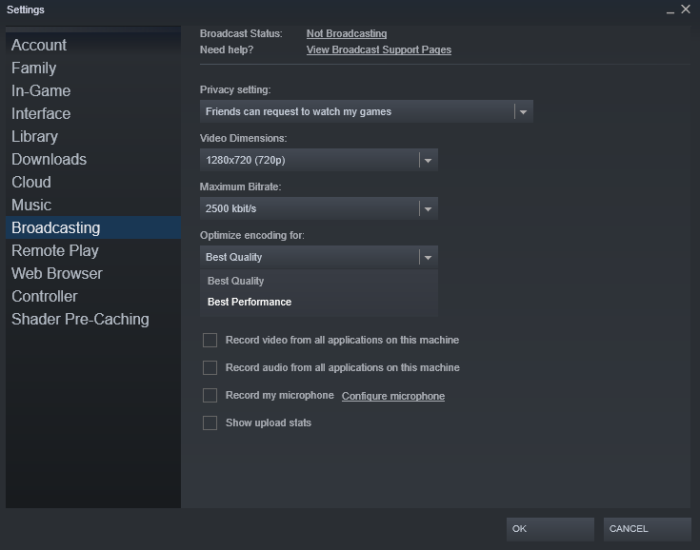
Task: Click the Privacy setting dropdown arrow
Action: point(523,112)
